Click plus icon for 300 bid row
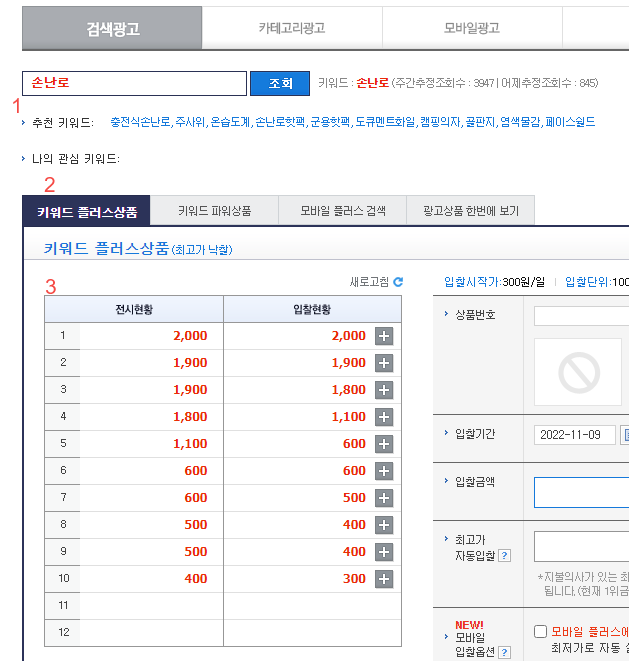Screen dimensions: 629x661 [x=384, y=579]
